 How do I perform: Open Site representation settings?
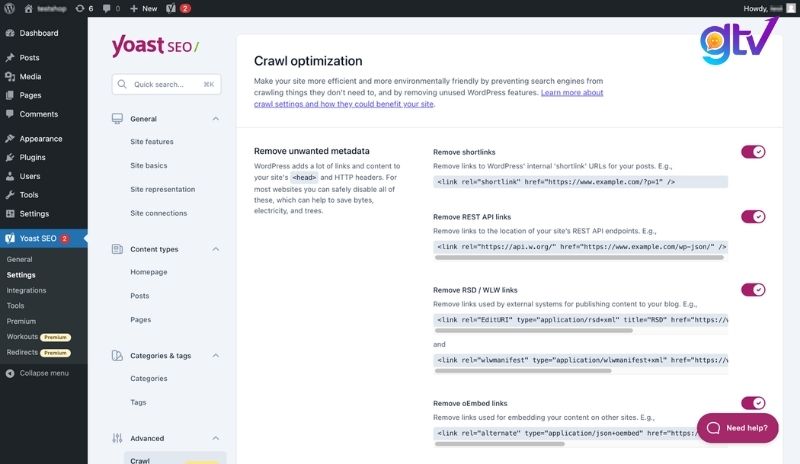(x=163, y=189)
